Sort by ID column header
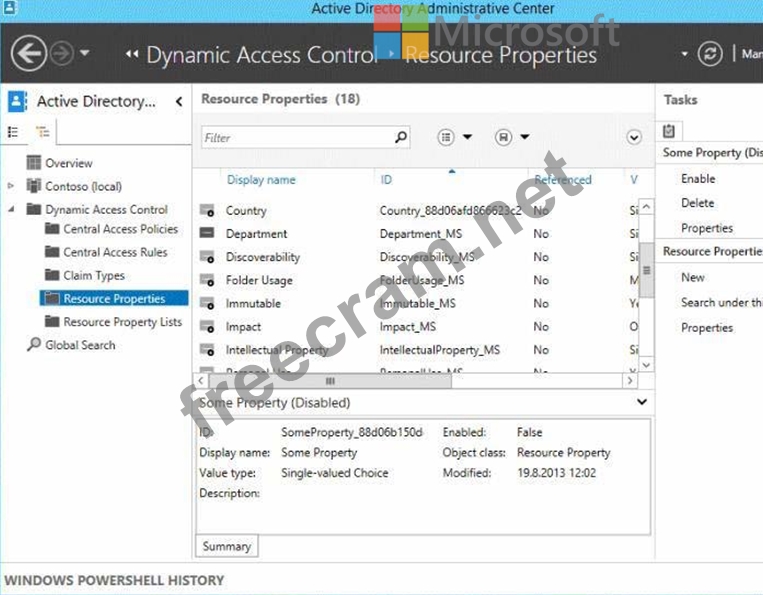The width and height of the screenshot is (763, 595). [x=386, y=180]
